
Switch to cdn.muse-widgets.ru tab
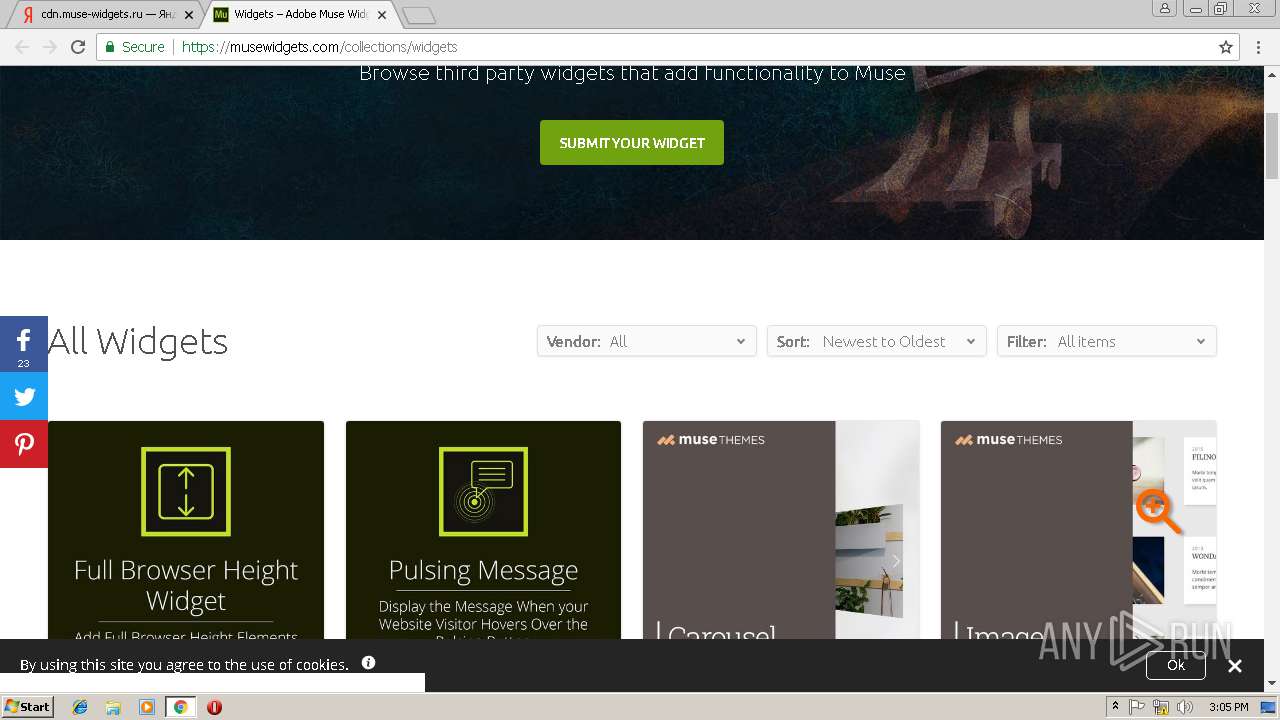(x=105, y=15)
